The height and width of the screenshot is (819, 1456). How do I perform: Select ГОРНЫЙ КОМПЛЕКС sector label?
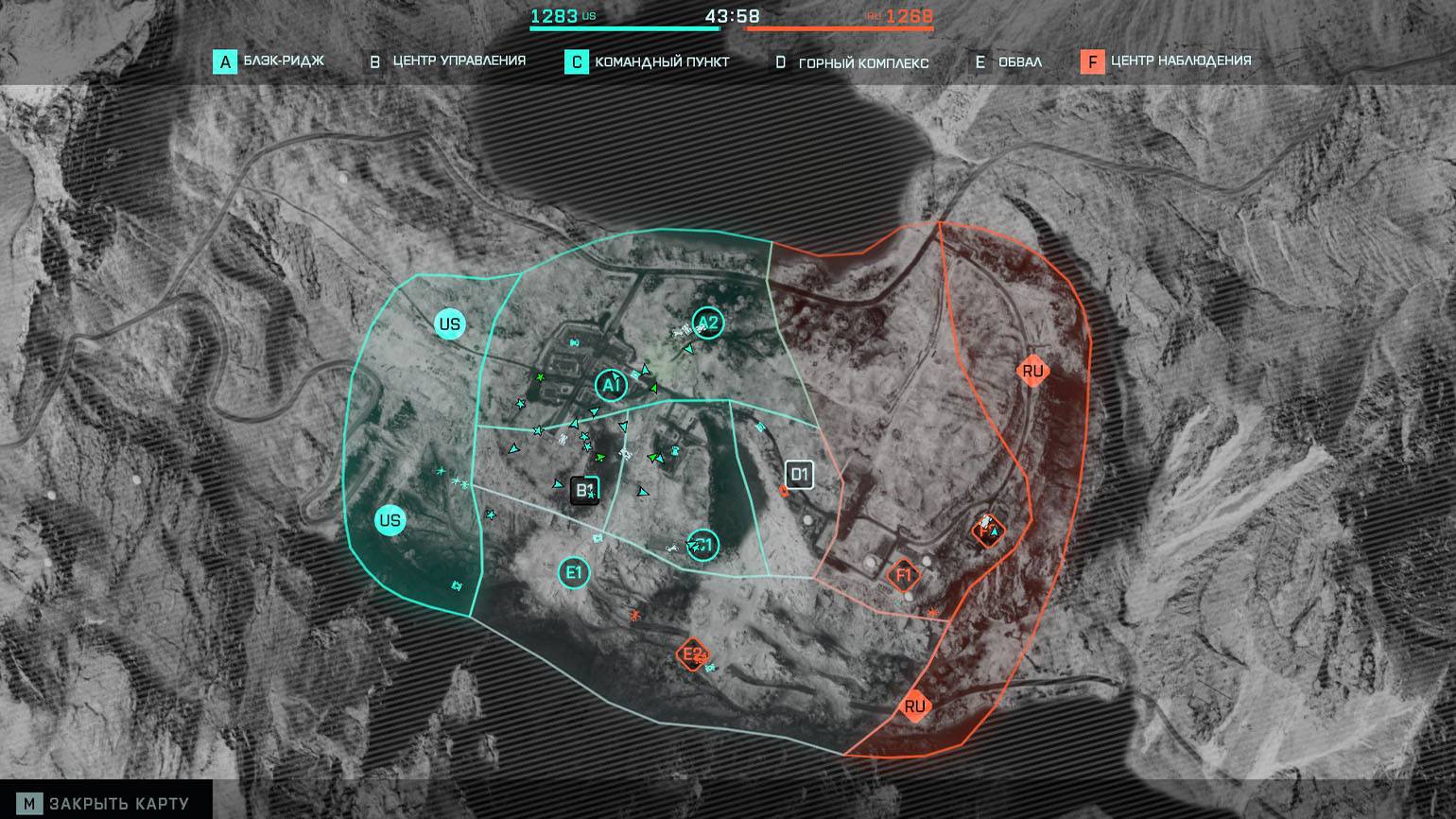(863, 63)
